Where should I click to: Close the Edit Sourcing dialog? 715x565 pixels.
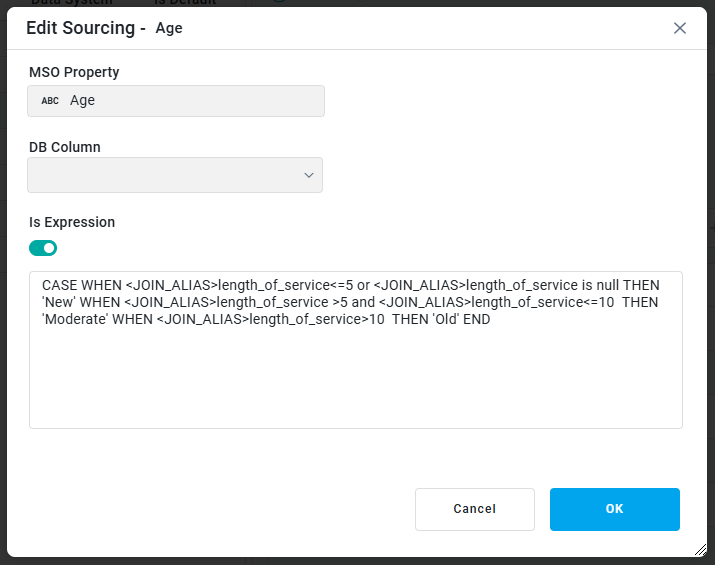tap(680, 28)
